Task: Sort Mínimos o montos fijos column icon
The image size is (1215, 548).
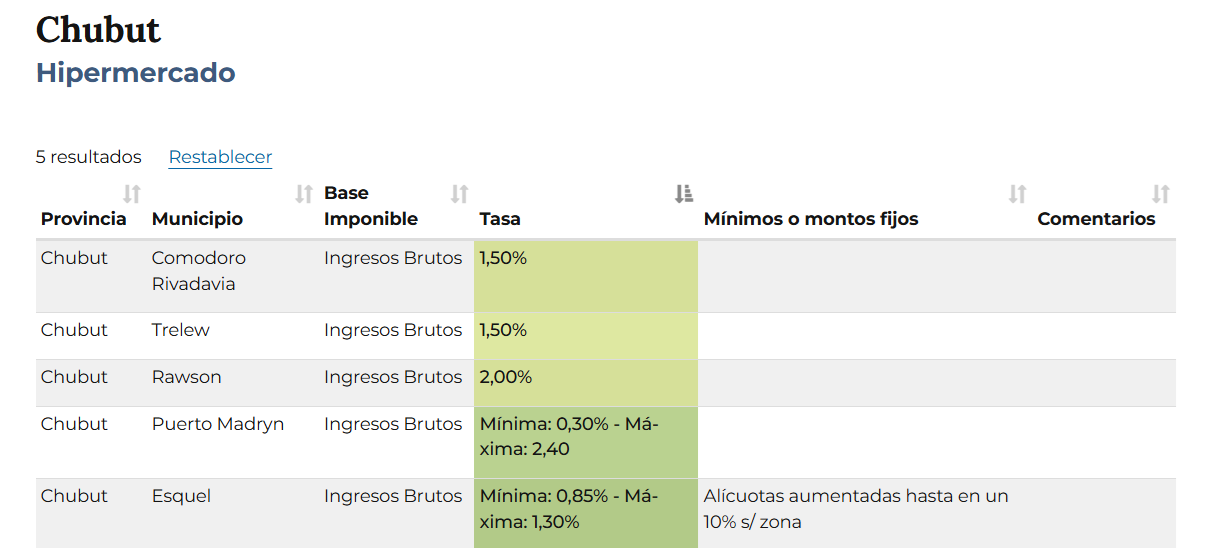Action: [1017, 193]
